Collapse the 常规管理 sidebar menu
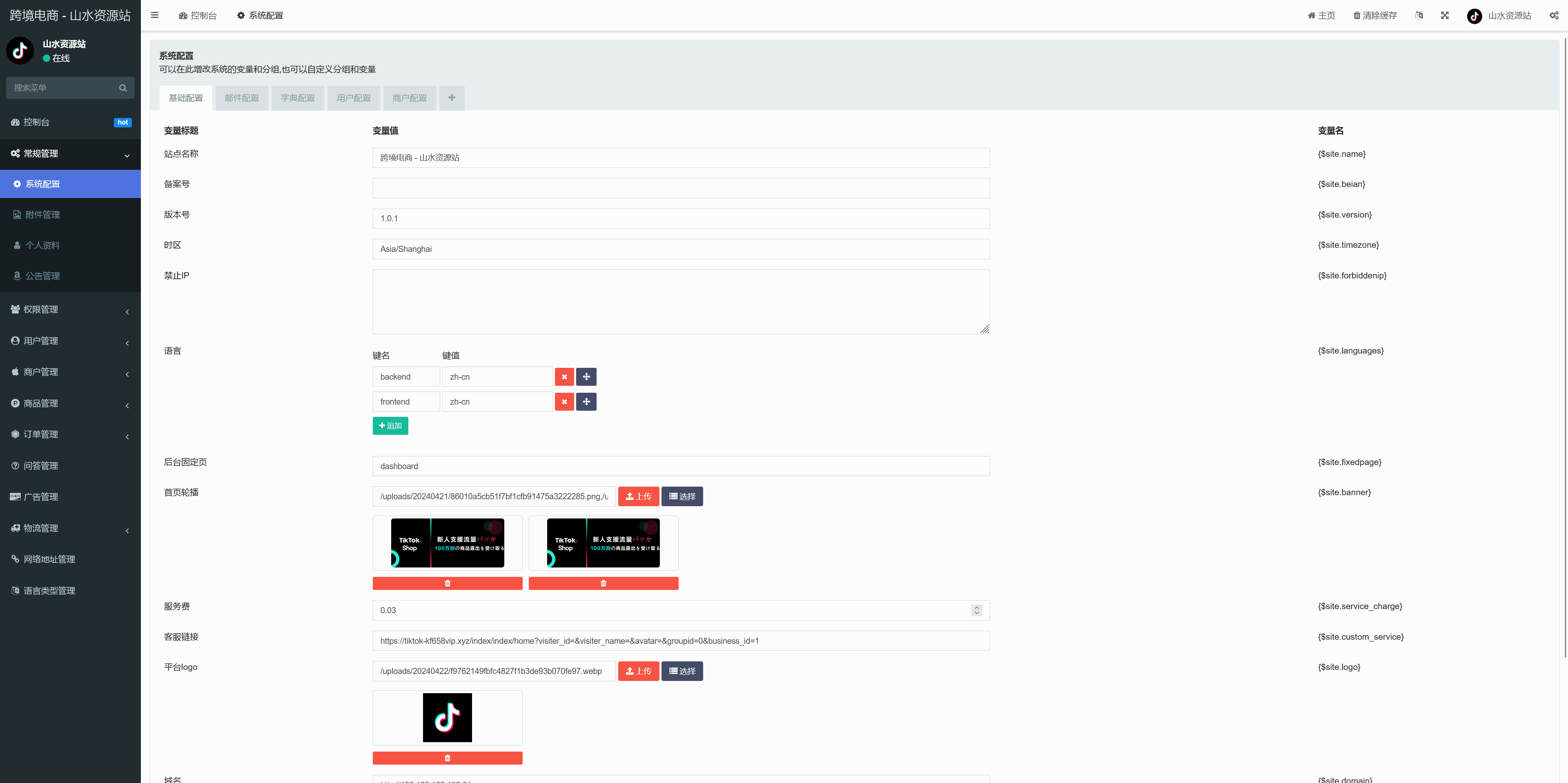This screenshot has height=783, width=1568. tap(70, 154)
